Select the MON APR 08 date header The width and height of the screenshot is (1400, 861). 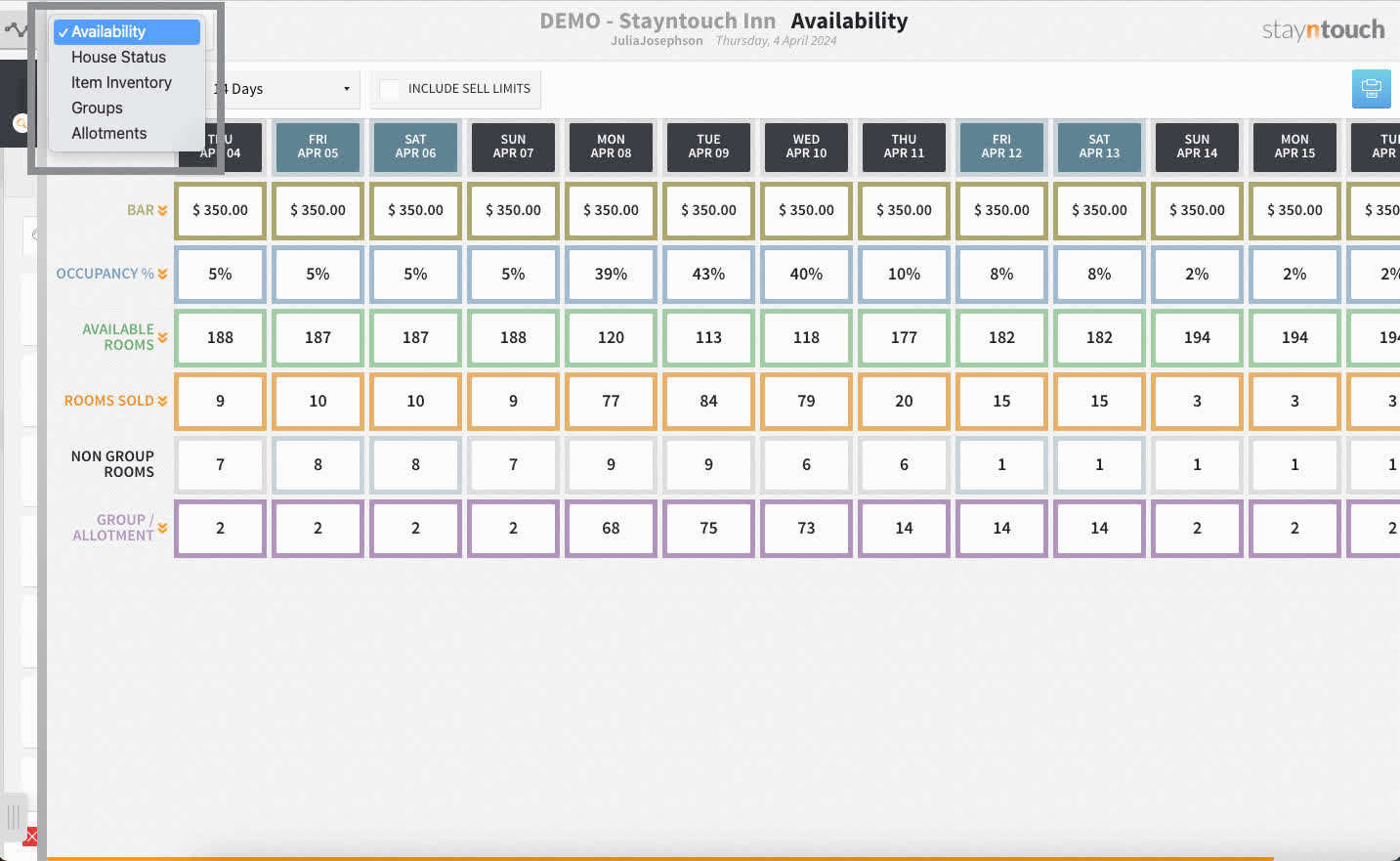pos(611,147)
